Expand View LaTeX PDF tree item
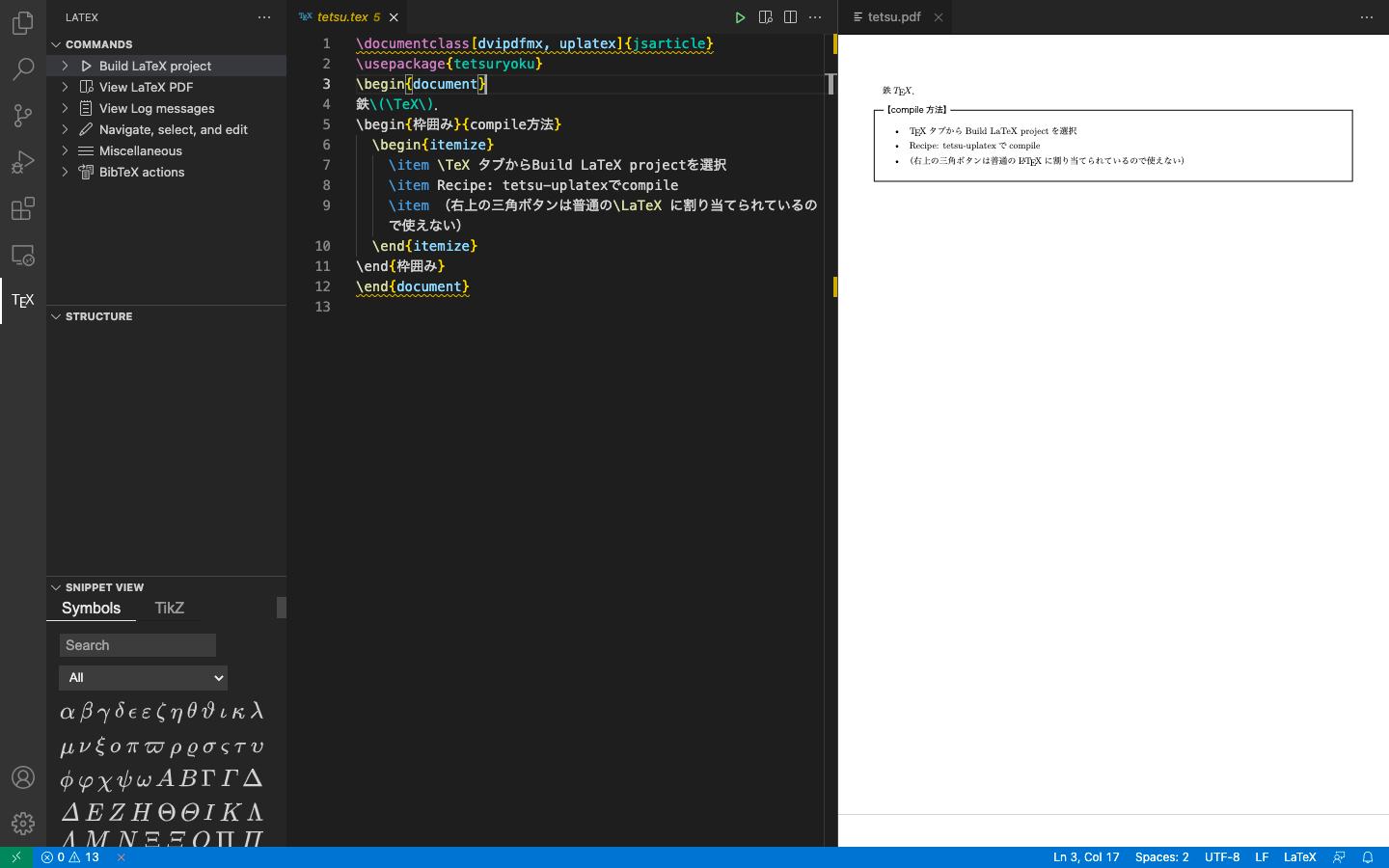Screen dimensions: 1389x868 [x=65, y=87]
